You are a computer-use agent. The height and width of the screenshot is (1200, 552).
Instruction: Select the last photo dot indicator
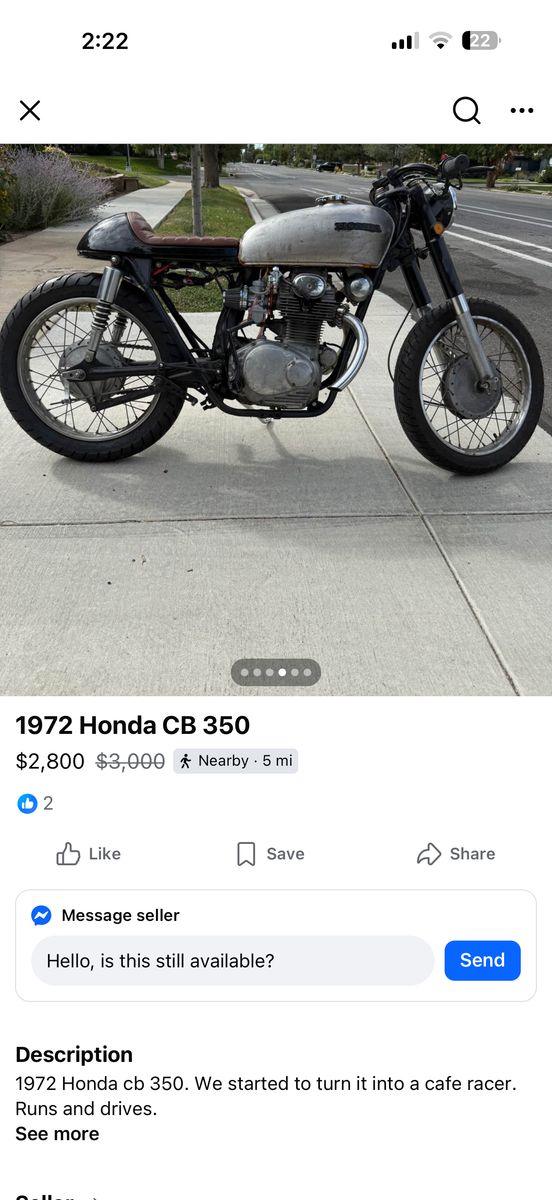point(307,673)
